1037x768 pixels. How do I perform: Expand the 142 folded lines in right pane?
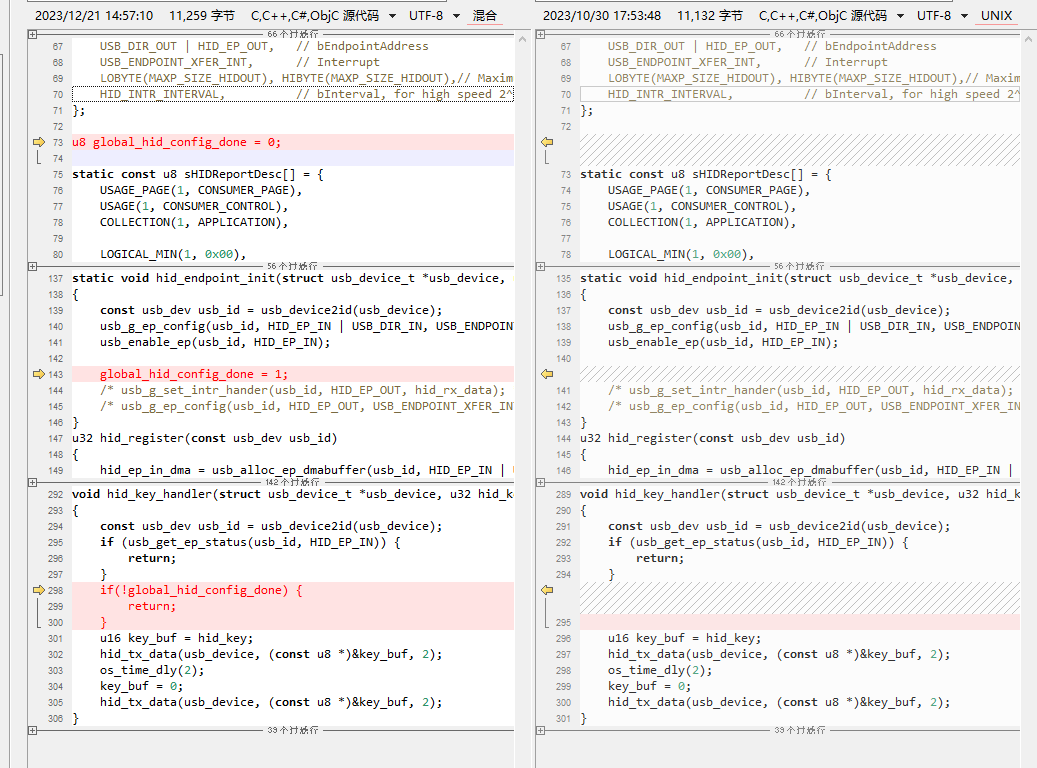540,482
